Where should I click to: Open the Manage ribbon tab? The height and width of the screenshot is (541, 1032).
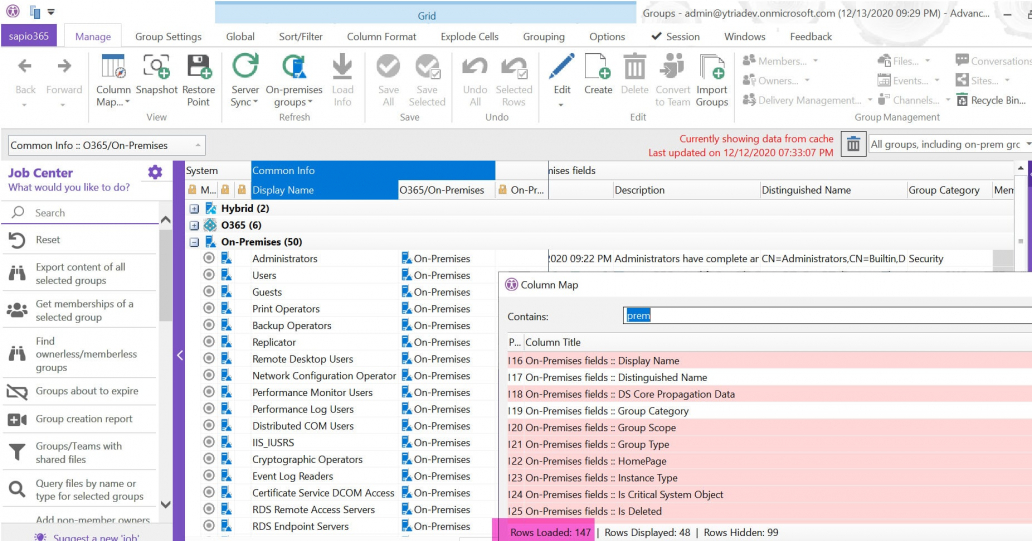(93, 36)
